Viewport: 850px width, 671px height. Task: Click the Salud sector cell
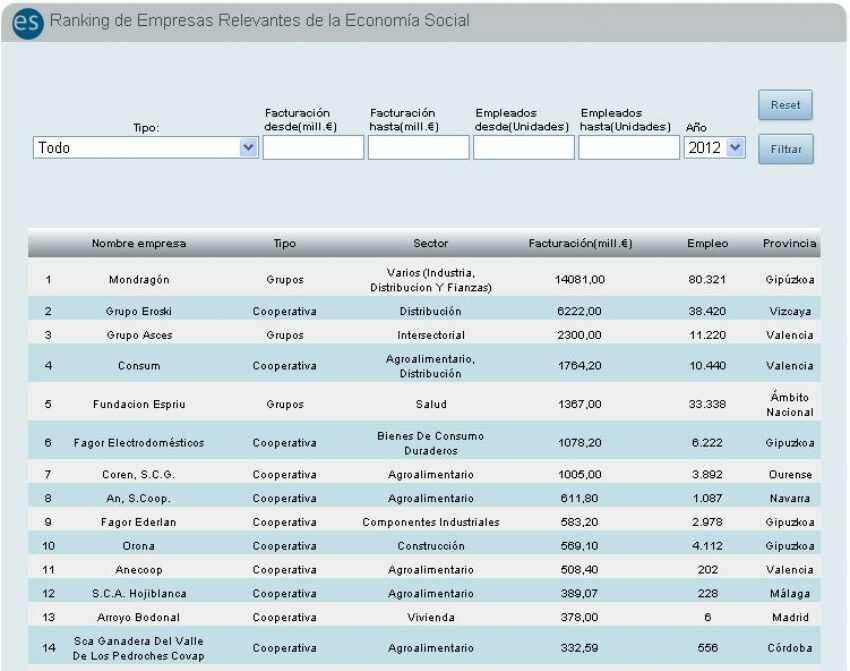point(431,404)
